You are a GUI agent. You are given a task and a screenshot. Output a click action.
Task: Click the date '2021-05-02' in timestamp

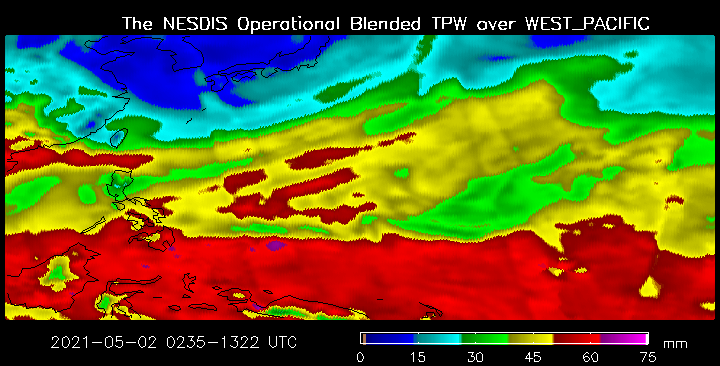[104, 343]
